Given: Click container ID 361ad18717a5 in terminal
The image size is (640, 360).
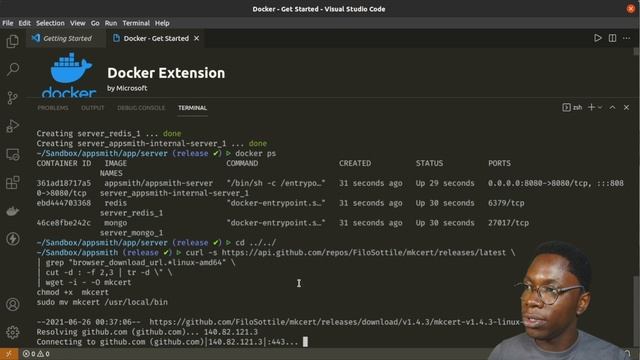Looking at the screenshot, I should (64, 183).
